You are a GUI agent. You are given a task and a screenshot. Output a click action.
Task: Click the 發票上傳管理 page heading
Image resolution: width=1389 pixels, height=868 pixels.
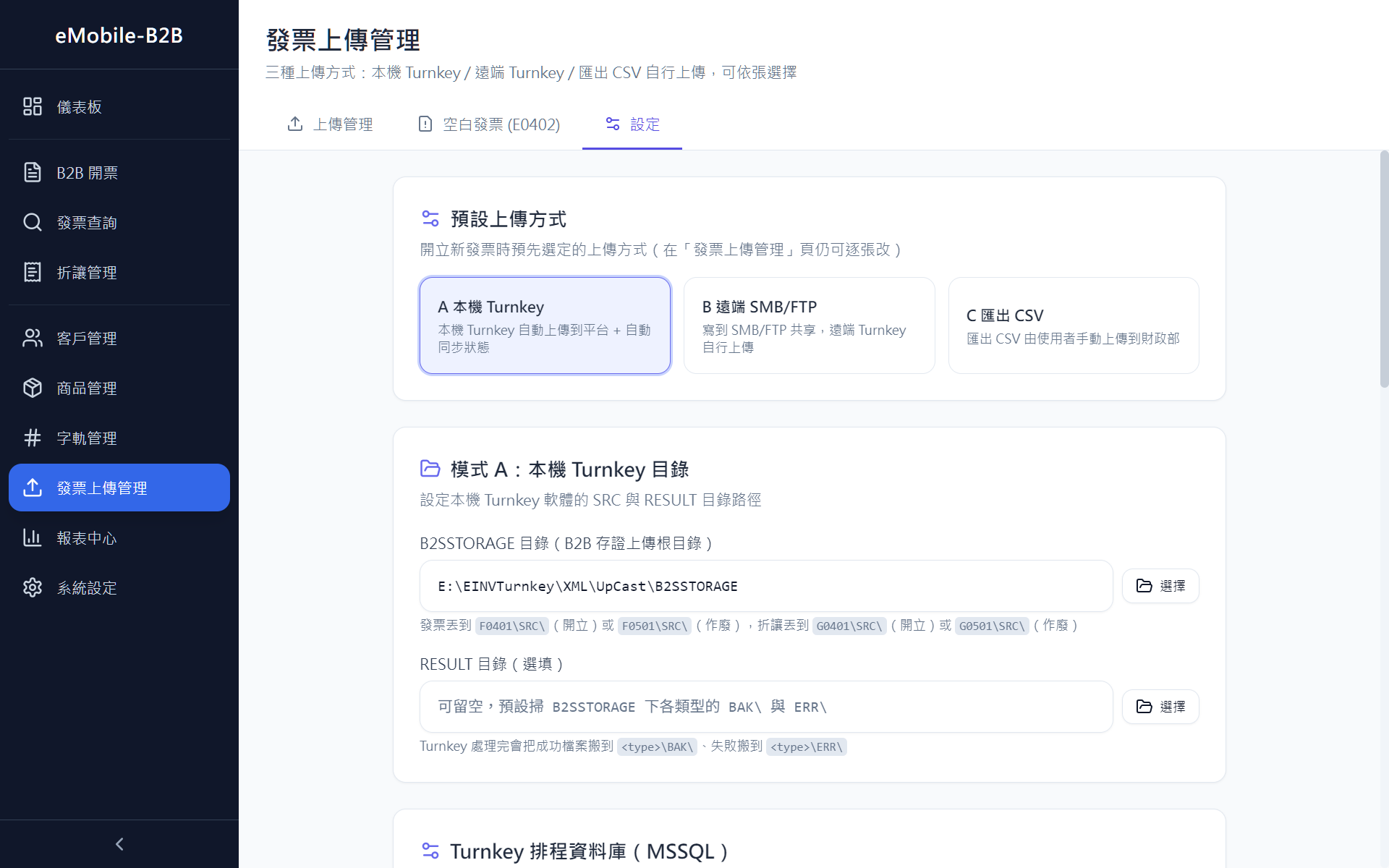(x=343, y=40)
